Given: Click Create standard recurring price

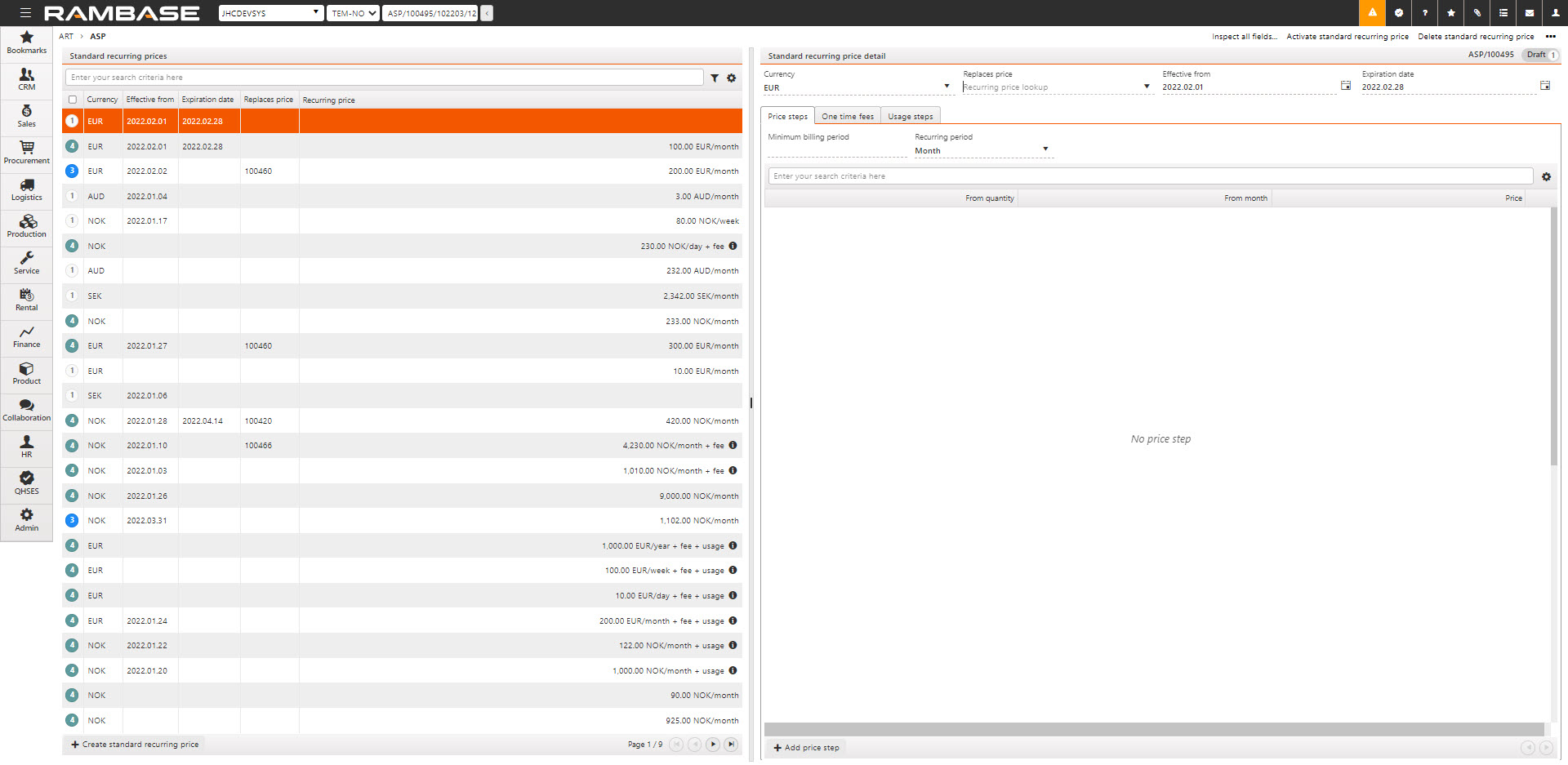Looking at the screenshot, I should click(x=135, y=745).
